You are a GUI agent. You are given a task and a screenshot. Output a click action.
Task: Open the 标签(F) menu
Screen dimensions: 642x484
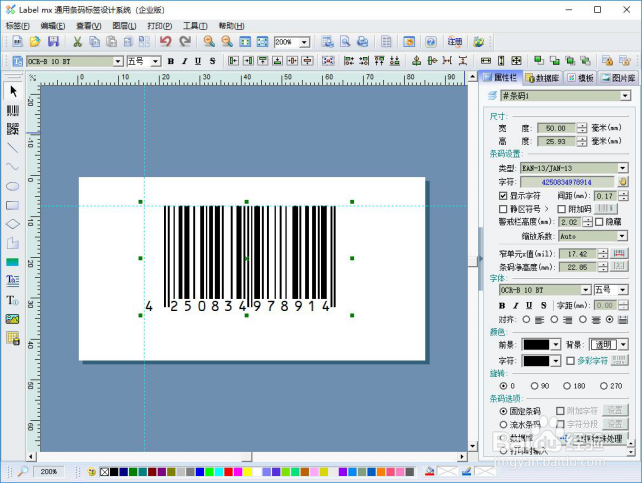coord(18,26)
